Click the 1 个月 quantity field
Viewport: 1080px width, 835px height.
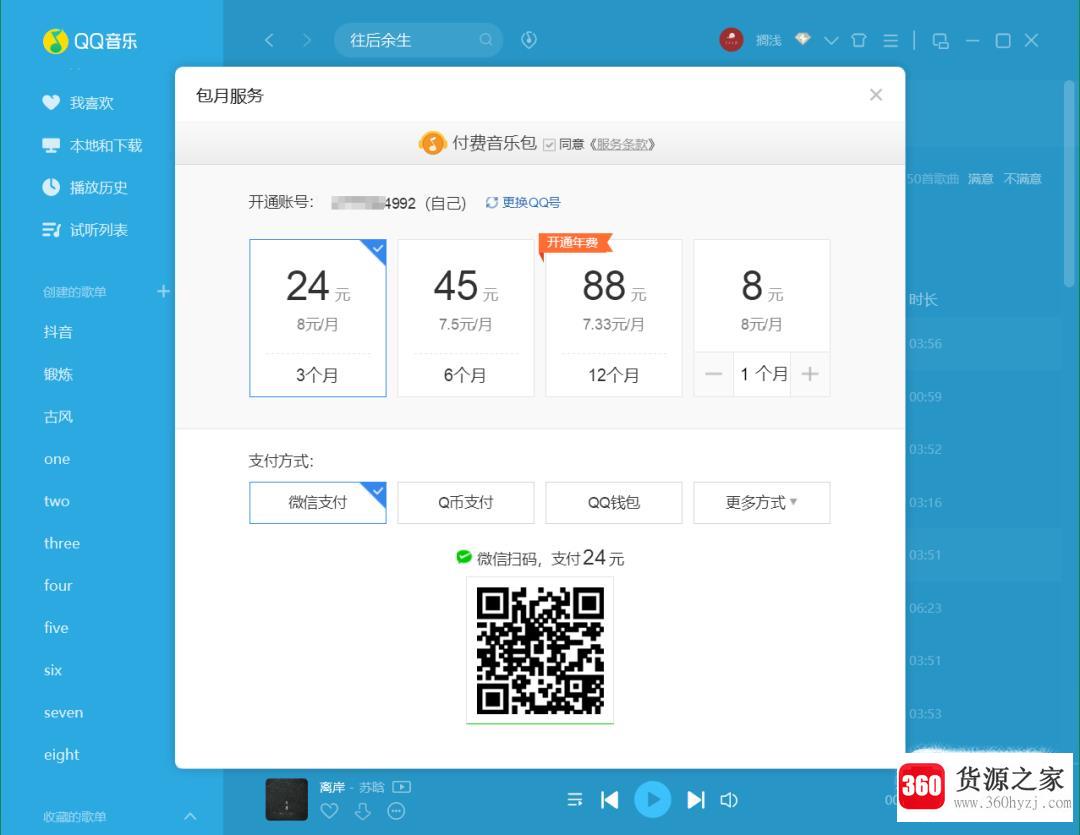tap(762, 374)
